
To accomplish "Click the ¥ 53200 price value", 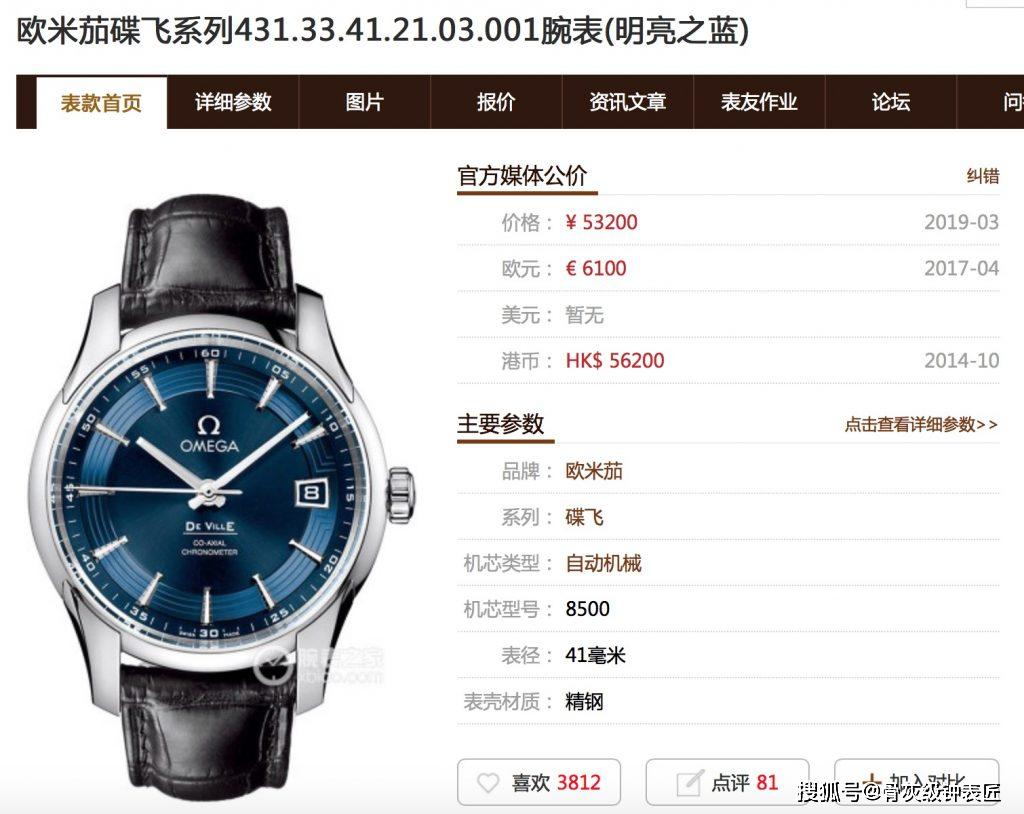I will point(601,222).
